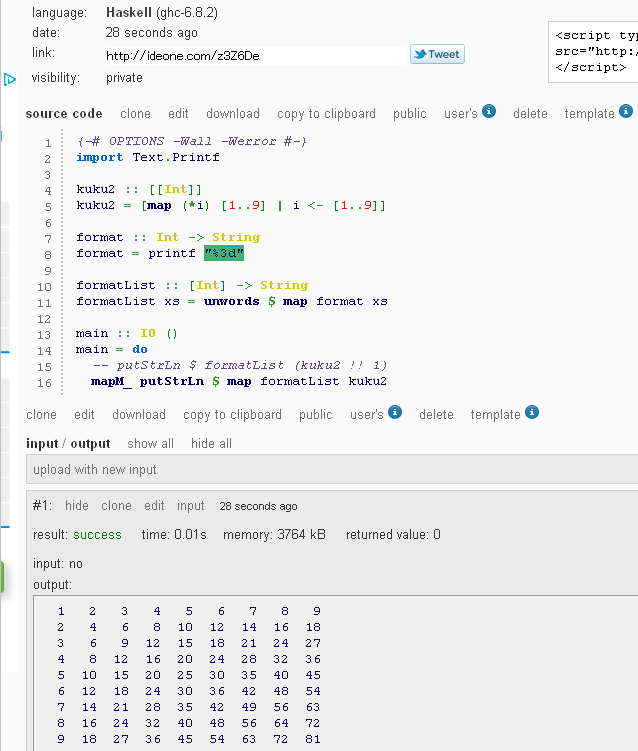Click top copy to clipboard link
Screen dimensions: 638x751
pos(326,114)
